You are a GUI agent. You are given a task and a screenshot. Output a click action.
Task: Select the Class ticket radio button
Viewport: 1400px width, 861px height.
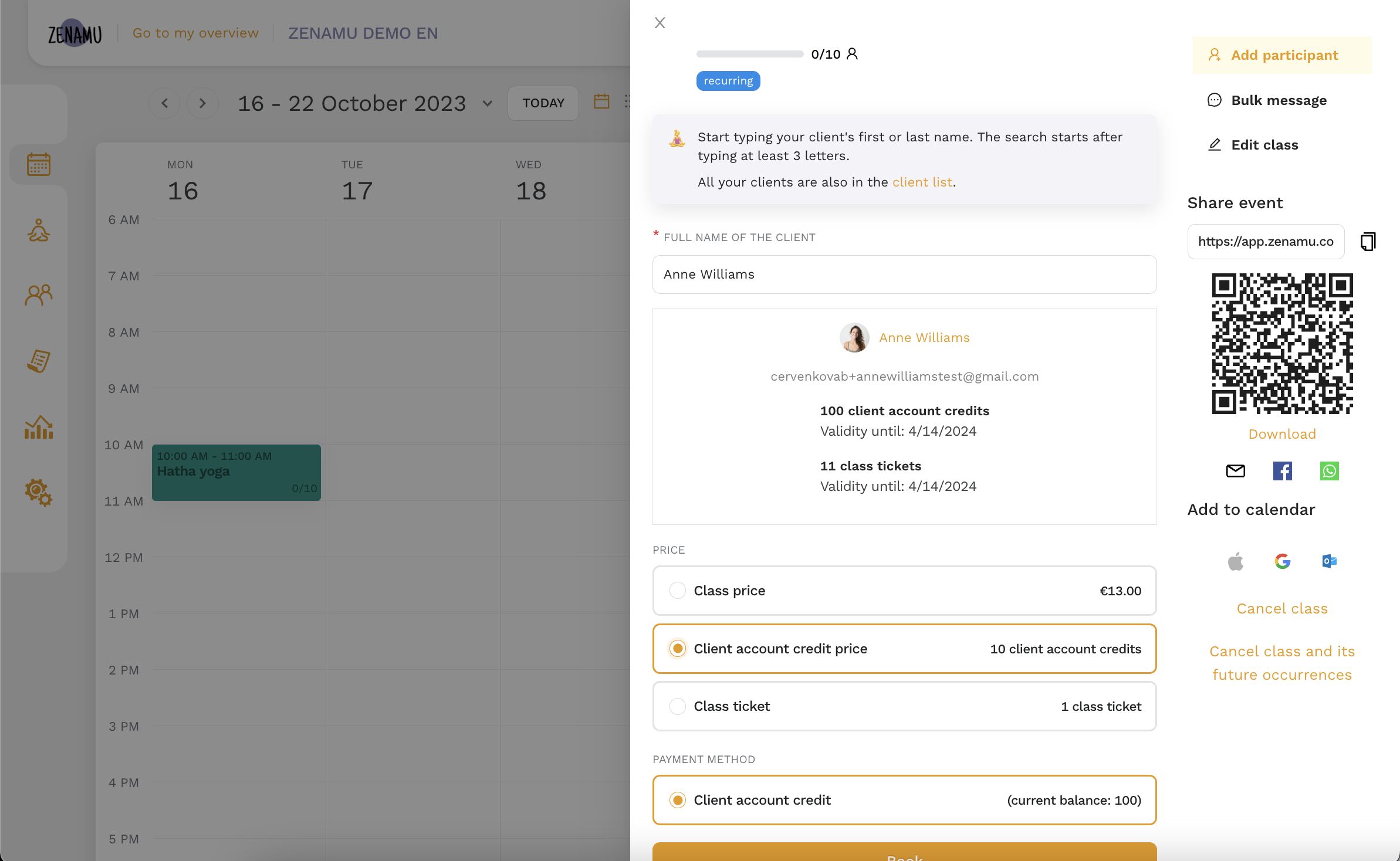point(677,705)
